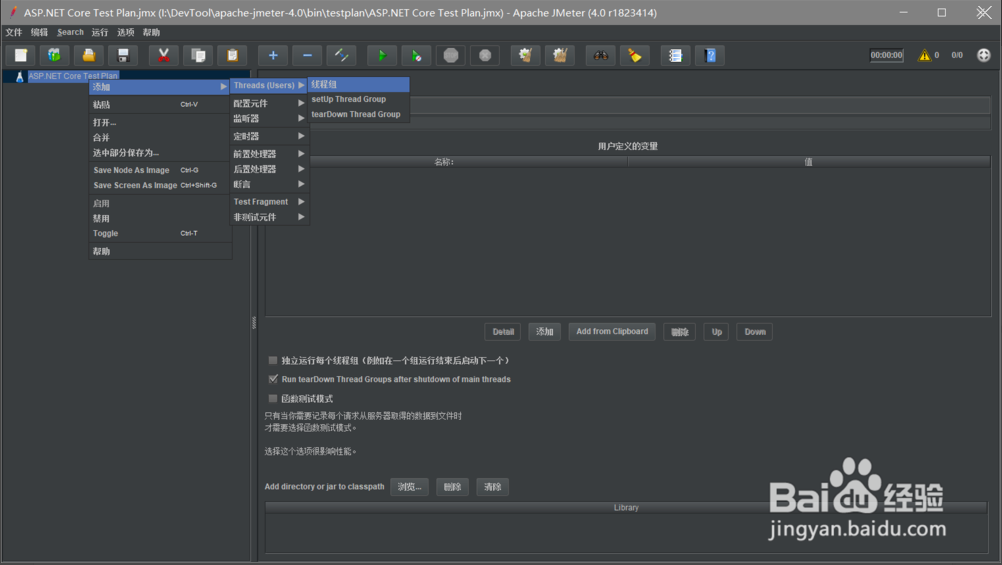The height and width of the screenshot is (565, 1002).
Task: Click Toggle in context menu
Action: click(159, 233)
